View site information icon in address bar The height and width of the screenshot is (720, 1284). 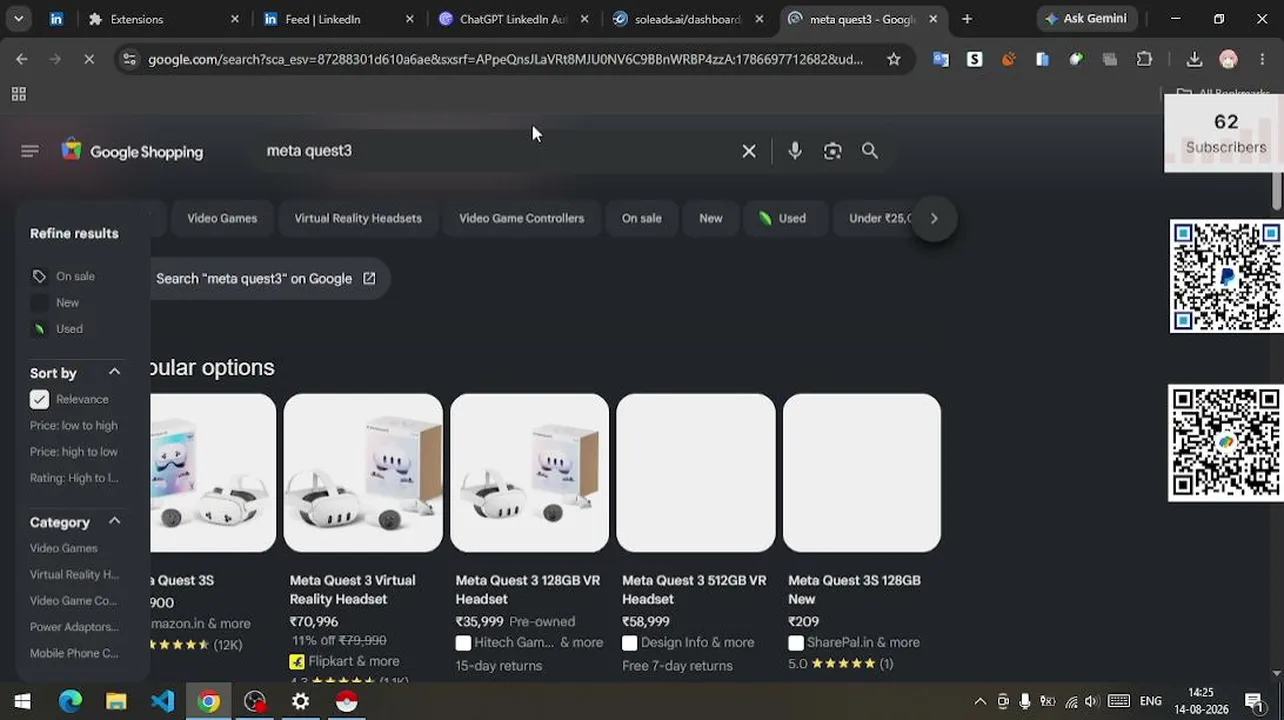128,59
